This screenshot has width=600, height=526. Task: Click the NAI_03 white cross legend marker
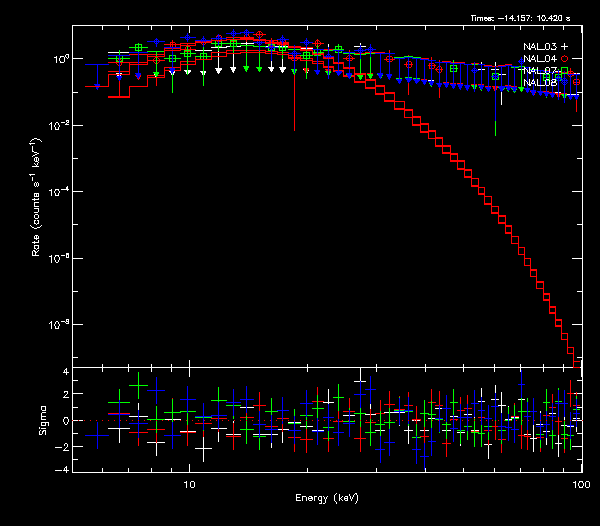[564, 47]
